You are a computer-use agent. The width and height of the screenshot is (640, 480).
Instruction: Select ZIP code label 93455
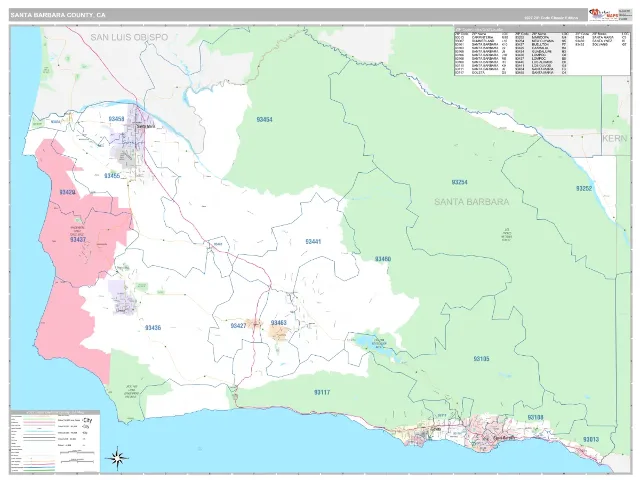click(x=112, y=176)
